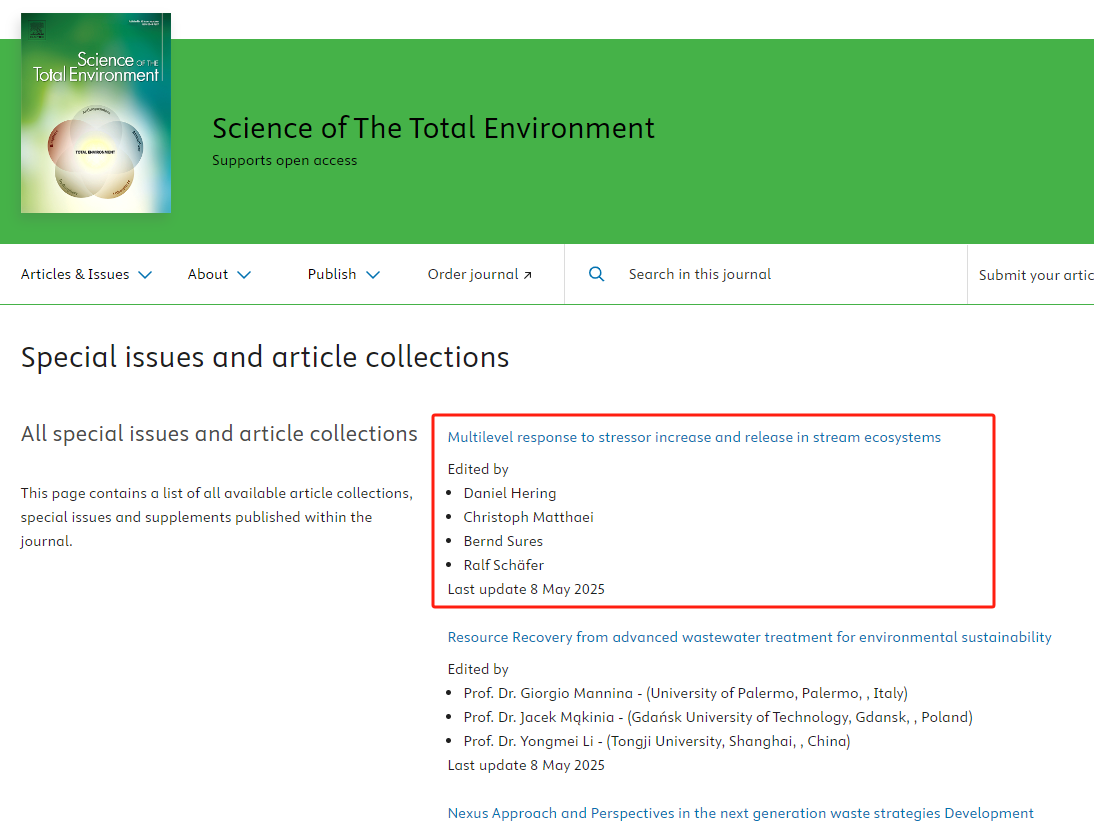Click the Special issues and article collections heading
The height and width of the screenshot is (823, 1094).
point(265,357)
